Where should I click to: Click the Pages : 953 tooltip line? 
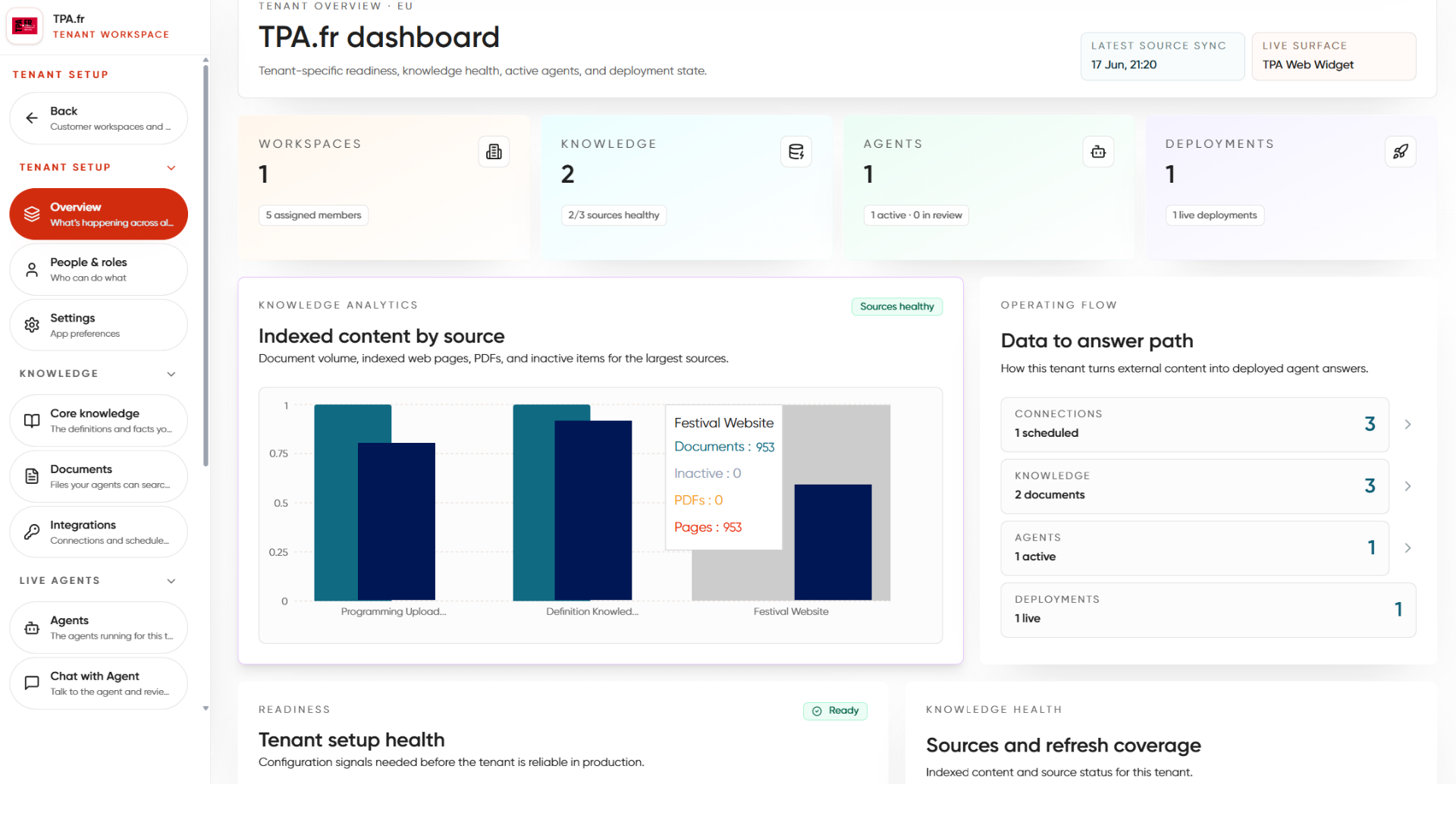tap(708, 527)
